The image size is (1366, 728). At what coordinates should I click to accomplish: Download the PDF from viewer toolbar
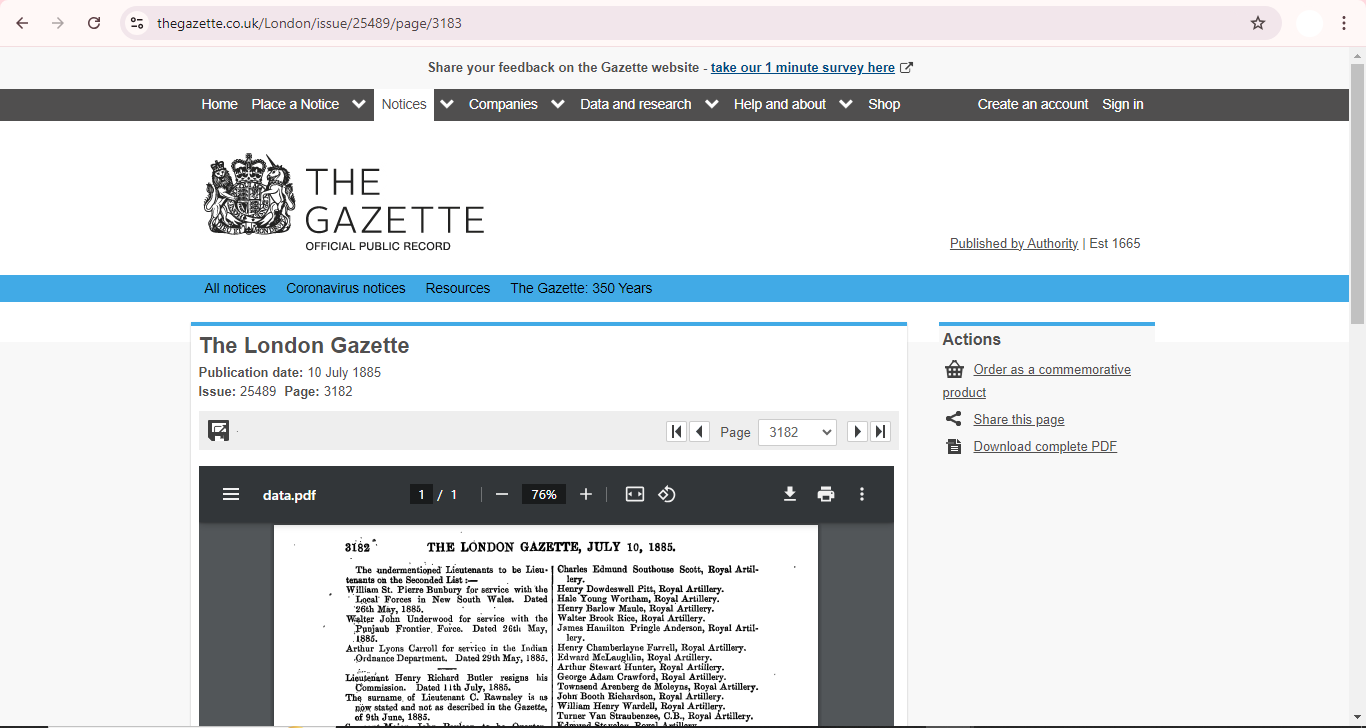790,494
